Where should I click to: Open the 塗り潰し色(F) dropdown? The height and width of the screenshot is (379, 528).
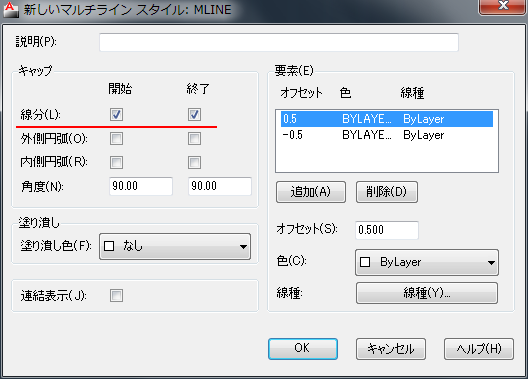175,246
